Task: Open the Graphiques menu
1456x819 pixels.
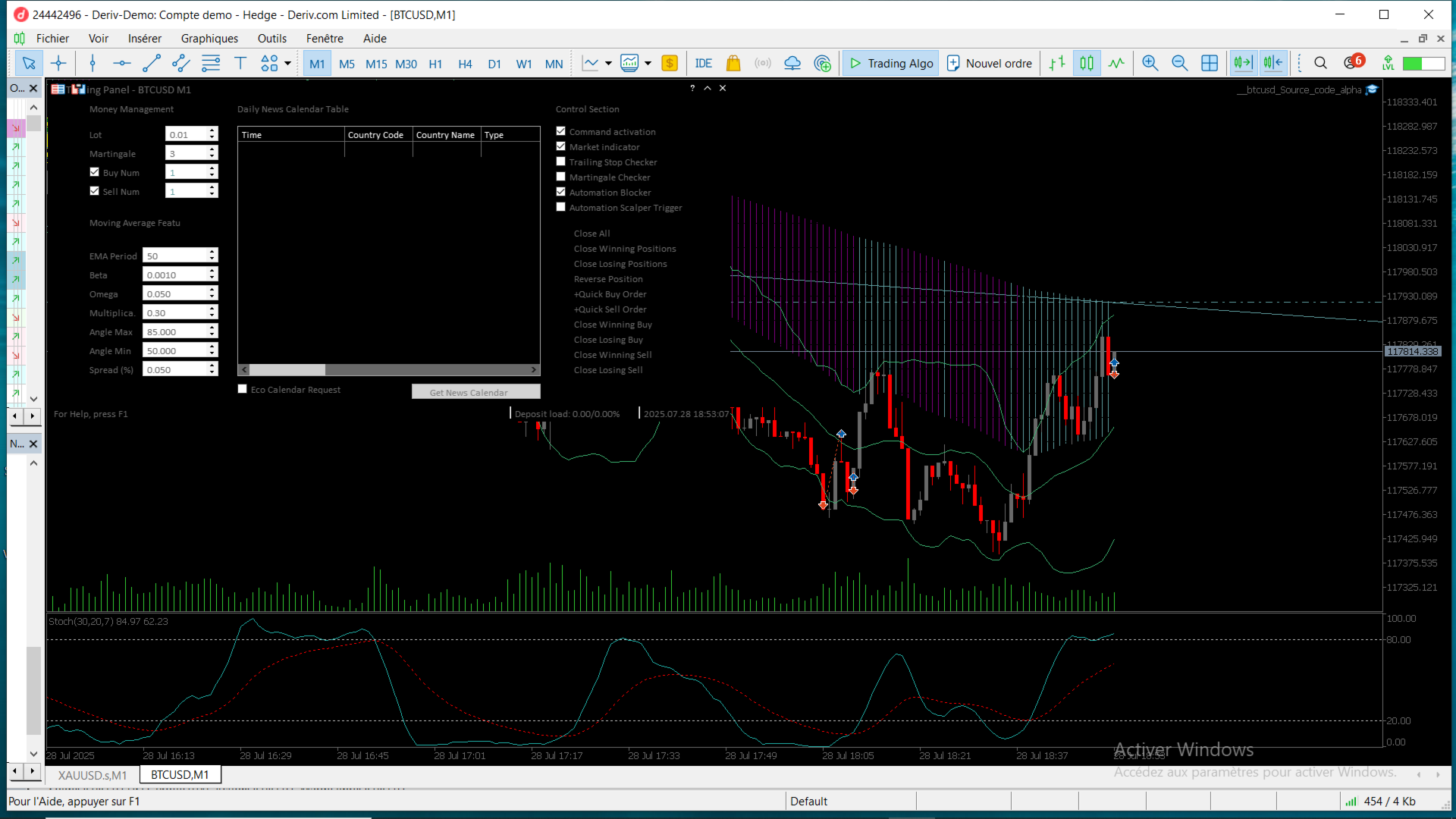Action: click(x=209, y=39)
